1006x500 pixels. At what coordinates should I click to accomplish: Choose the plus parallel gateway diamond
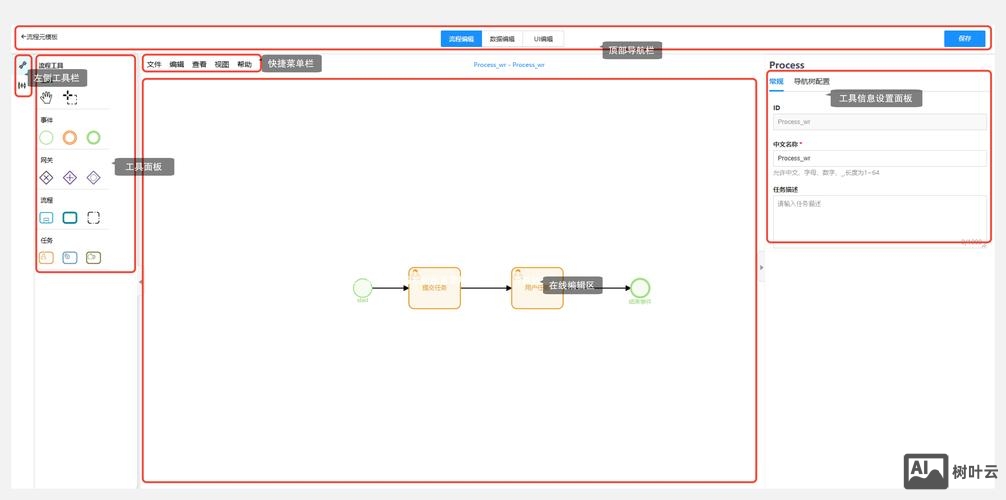click(70, 178)
